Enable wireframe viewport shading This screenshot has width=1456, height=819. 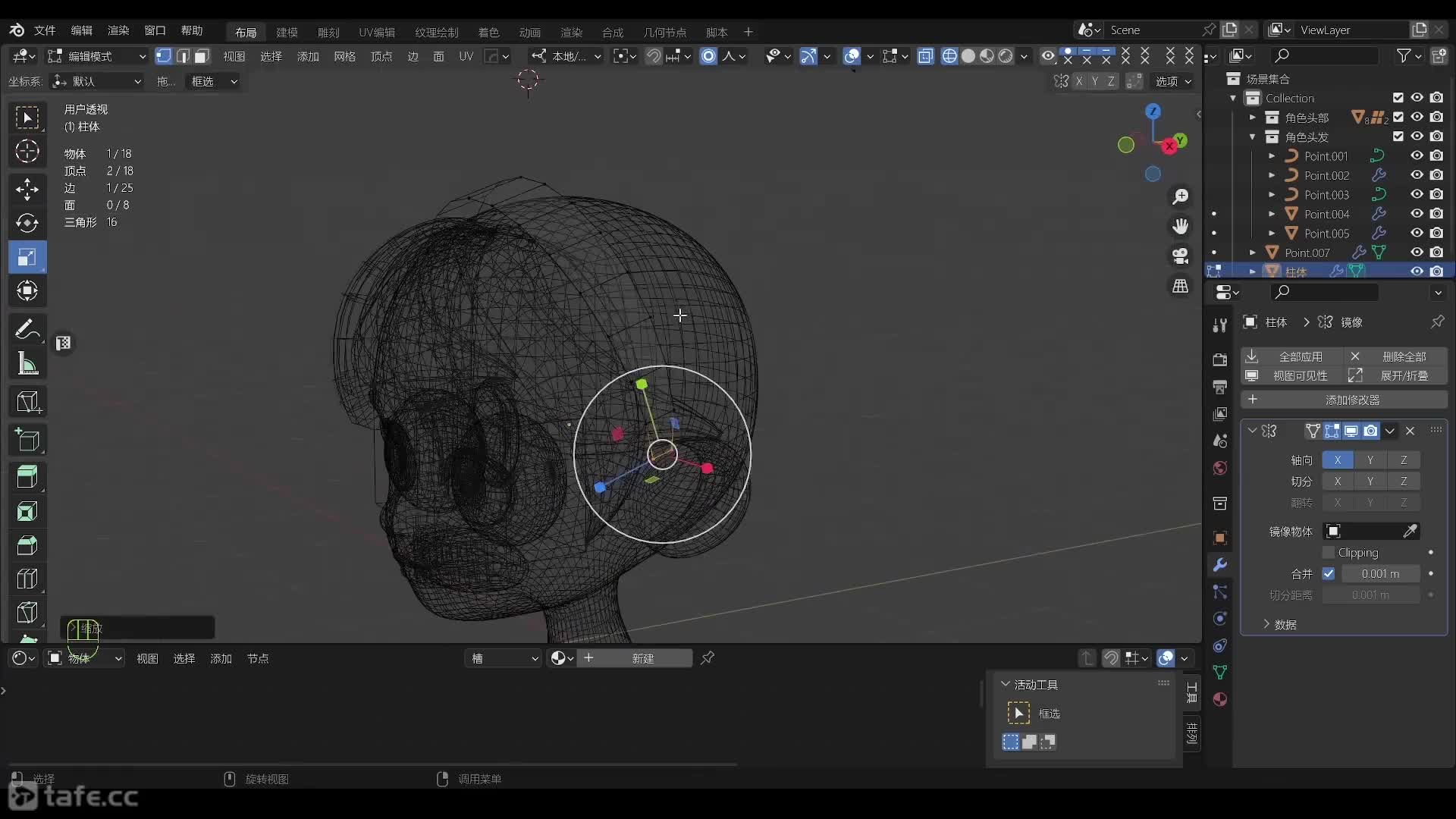pos(949,56)
